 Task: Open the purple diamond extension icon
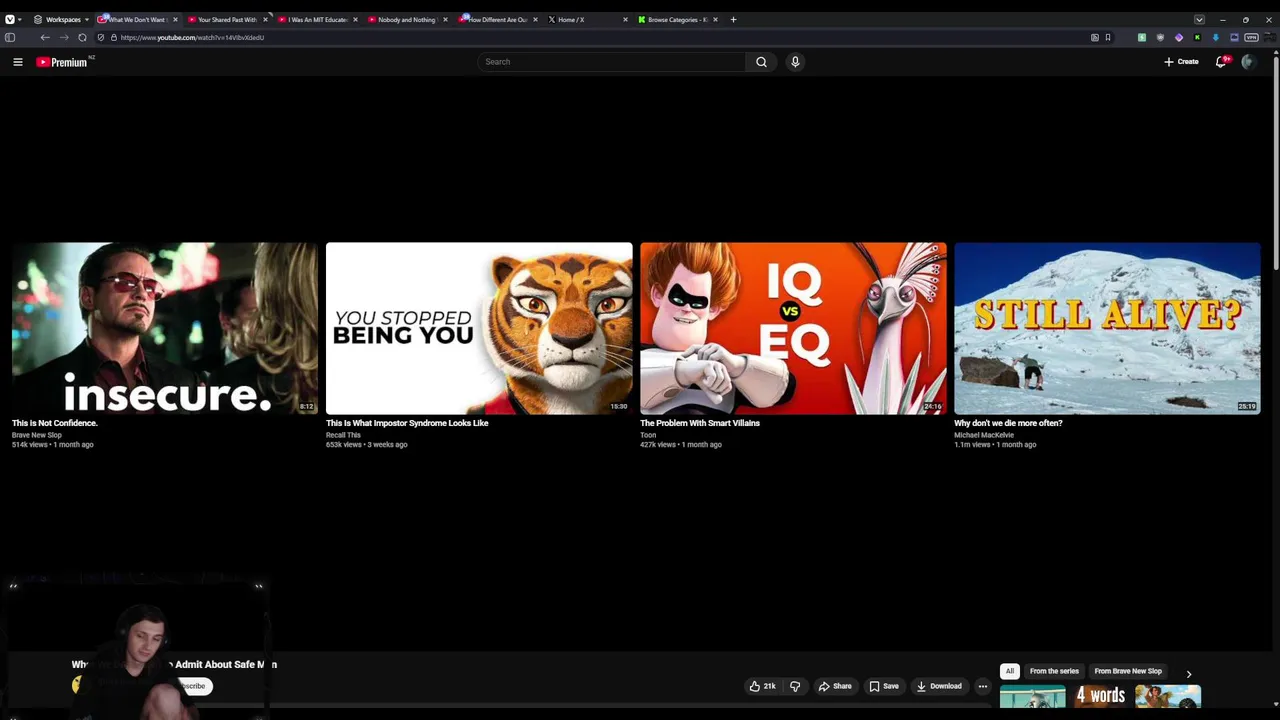click(1179, 37)
